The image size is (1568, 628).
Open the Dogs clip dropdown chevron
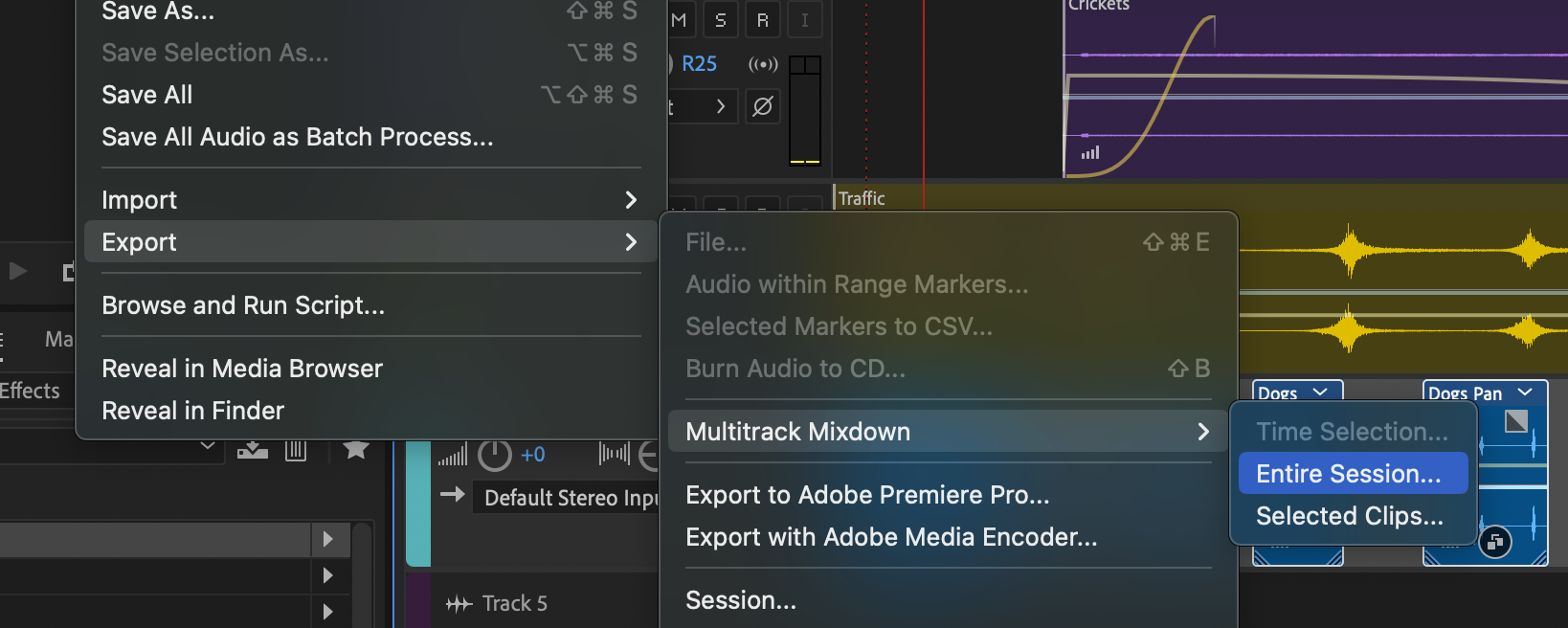(x=1320, y=392)
